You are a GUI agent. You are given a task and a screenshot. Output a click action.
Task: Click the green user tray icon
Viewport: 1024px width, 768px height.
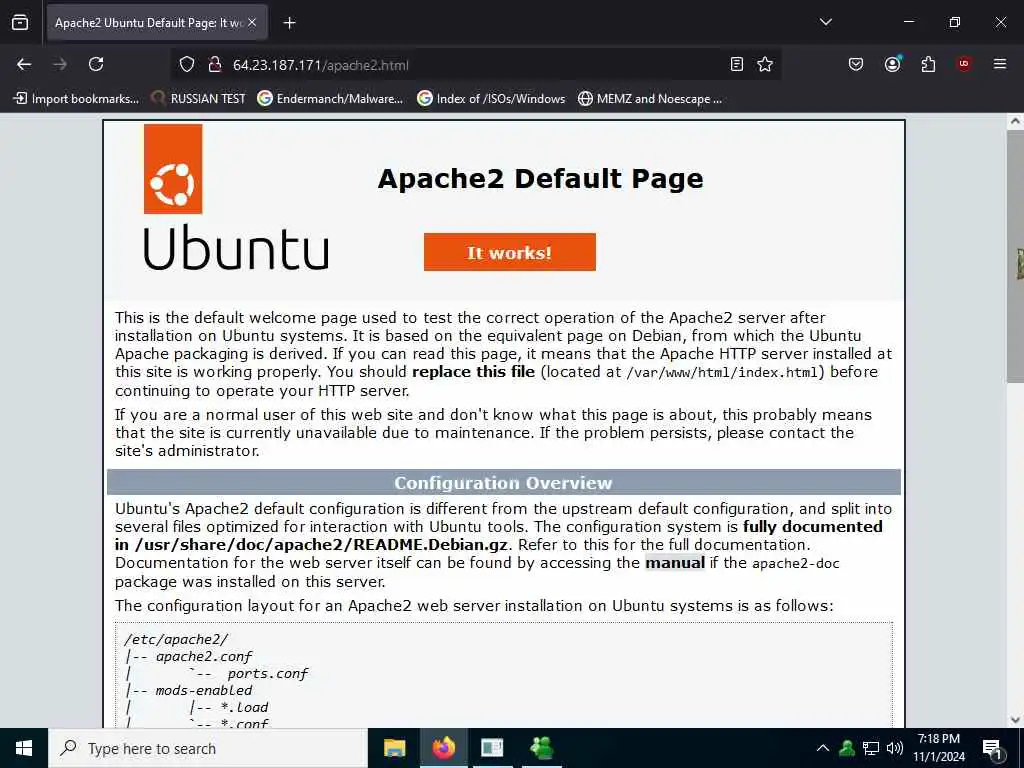point(847,748)
